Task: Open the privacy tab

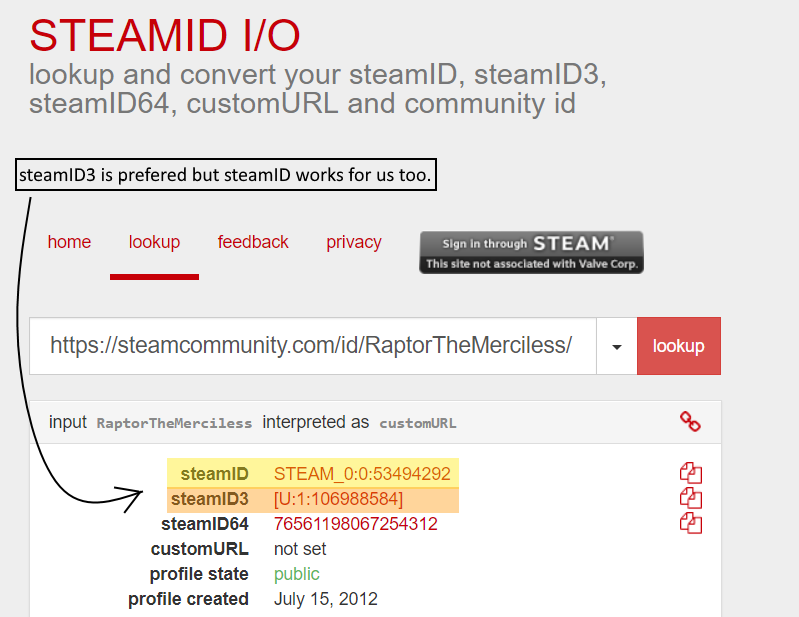Action: pyautogui.click(x=354, y=242)
